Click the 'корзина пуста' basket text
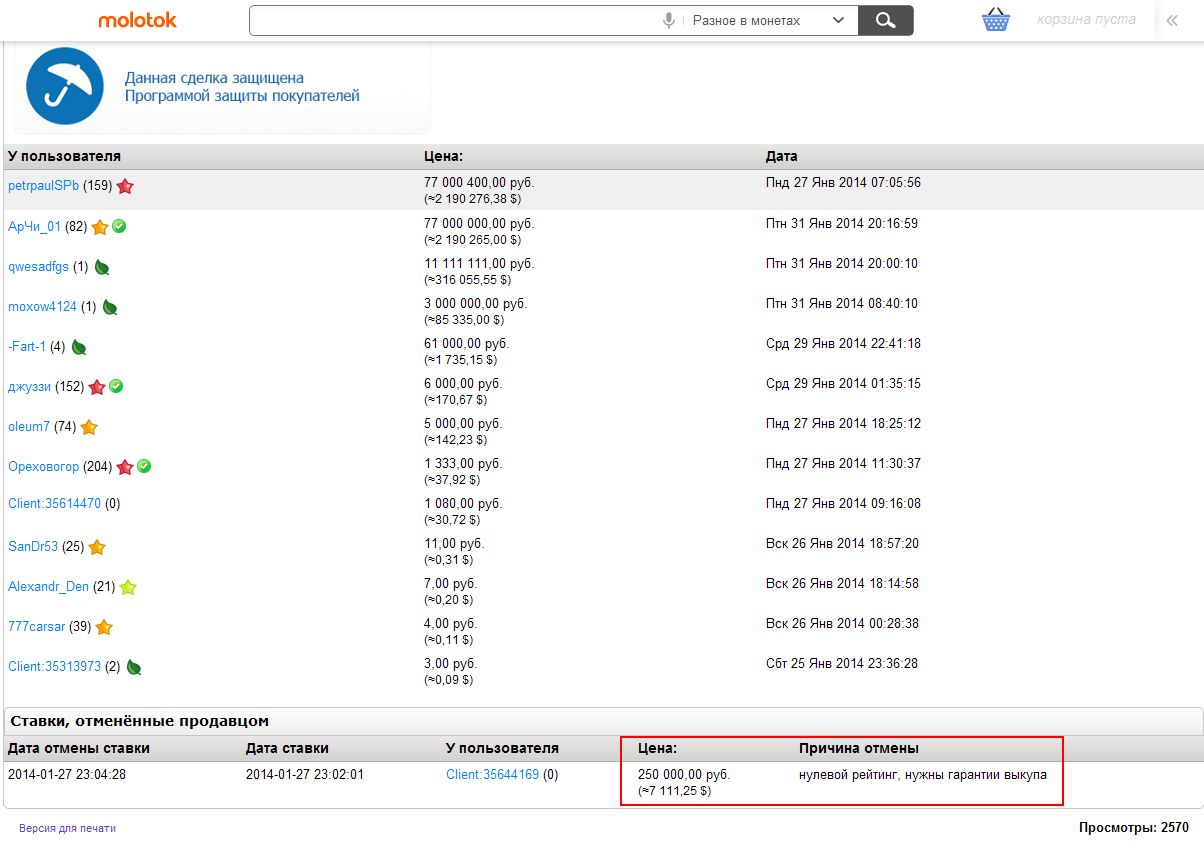This screenshot has height=851, width=1204. click(x=1085, y=20)
